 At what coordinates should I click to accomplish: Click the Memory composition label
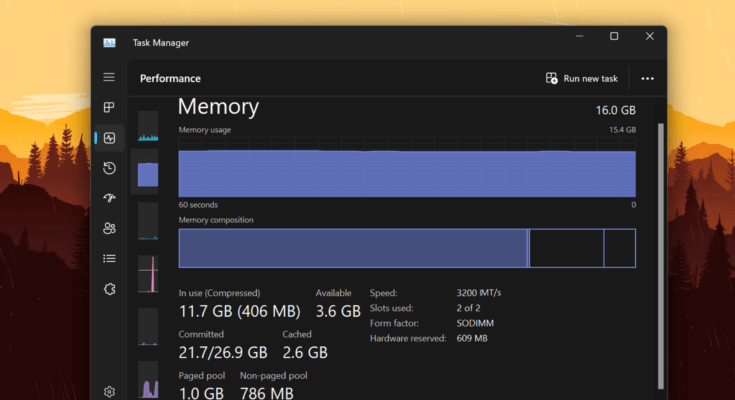[x=216, y=220]
